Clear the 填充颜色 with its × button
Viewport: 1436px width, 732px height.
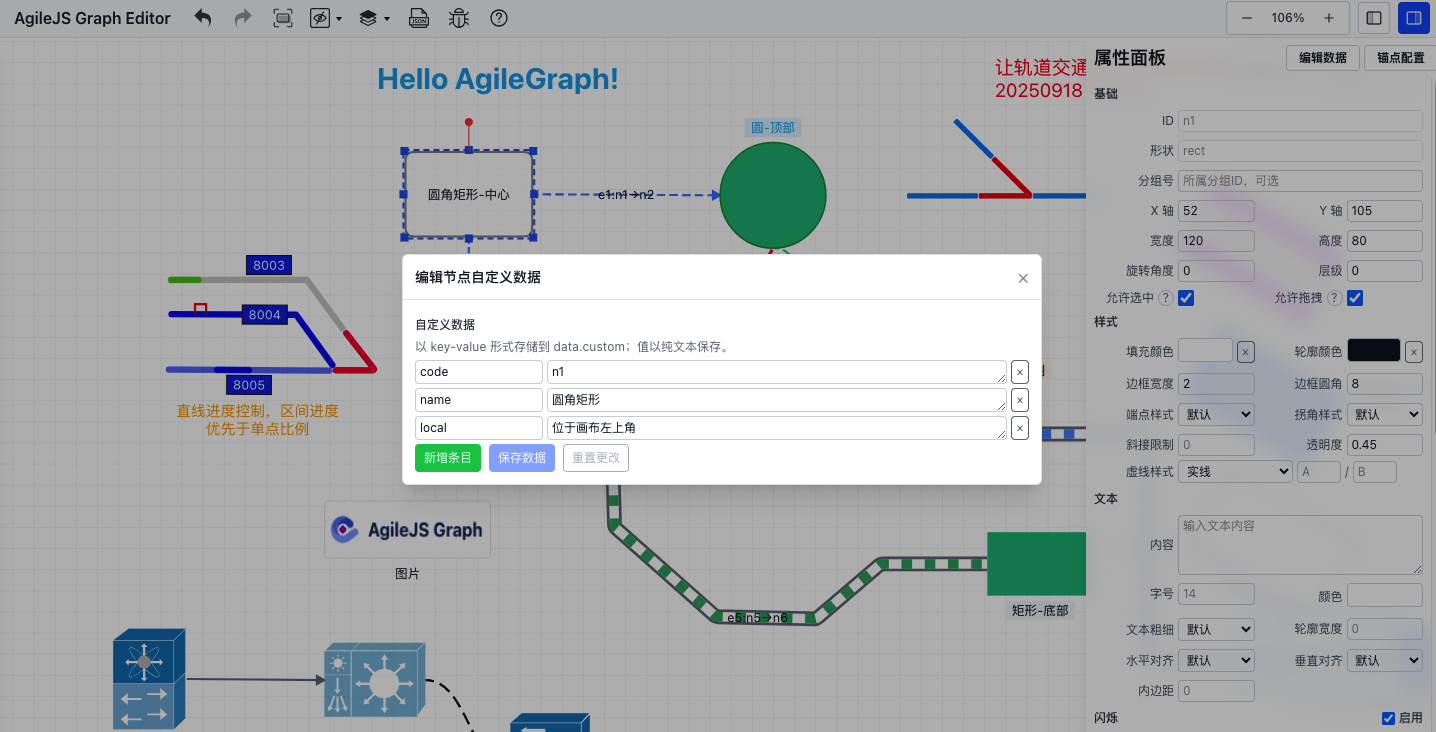click(1245, 351)
